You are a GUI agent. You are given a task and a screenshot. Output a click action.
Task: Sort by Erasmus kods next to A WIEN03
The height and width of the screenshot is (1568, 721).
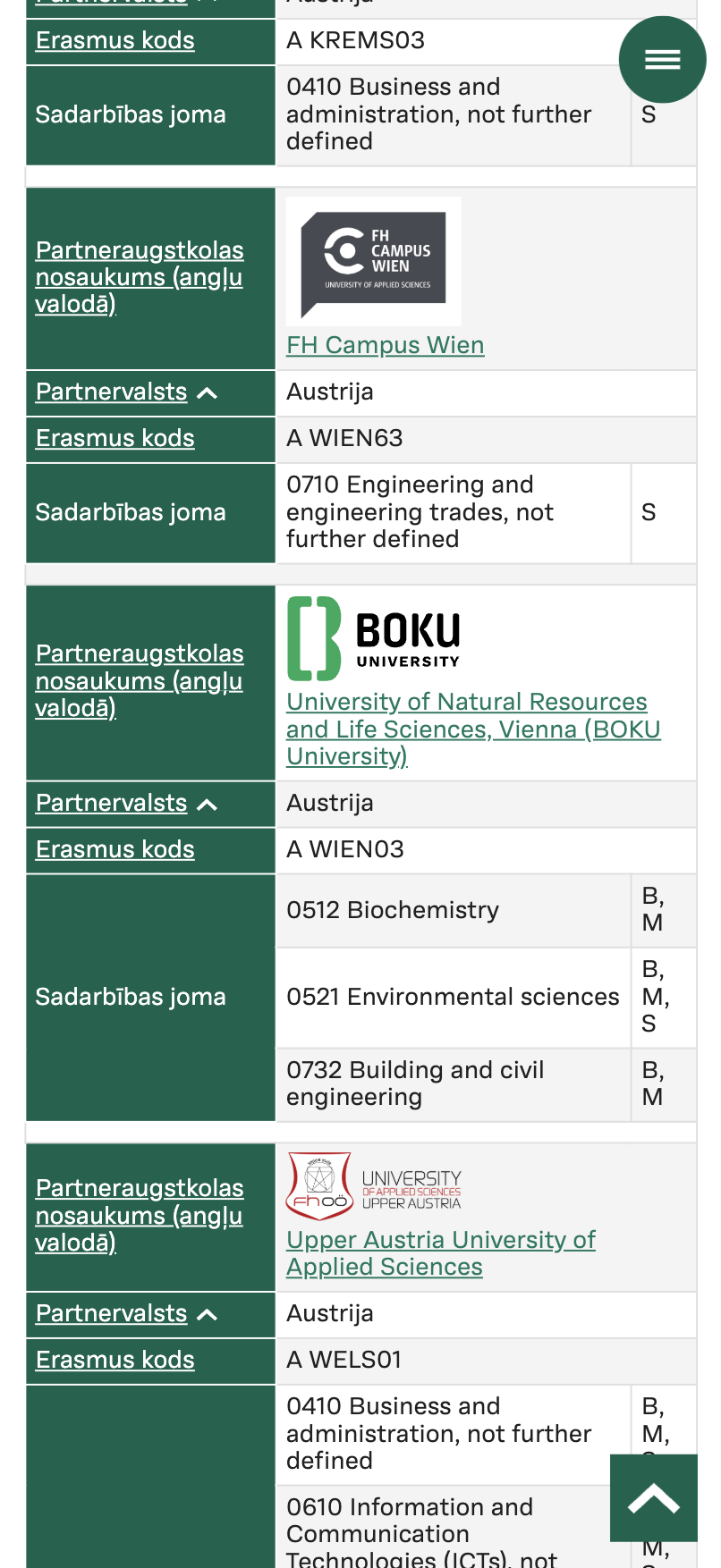115,849
